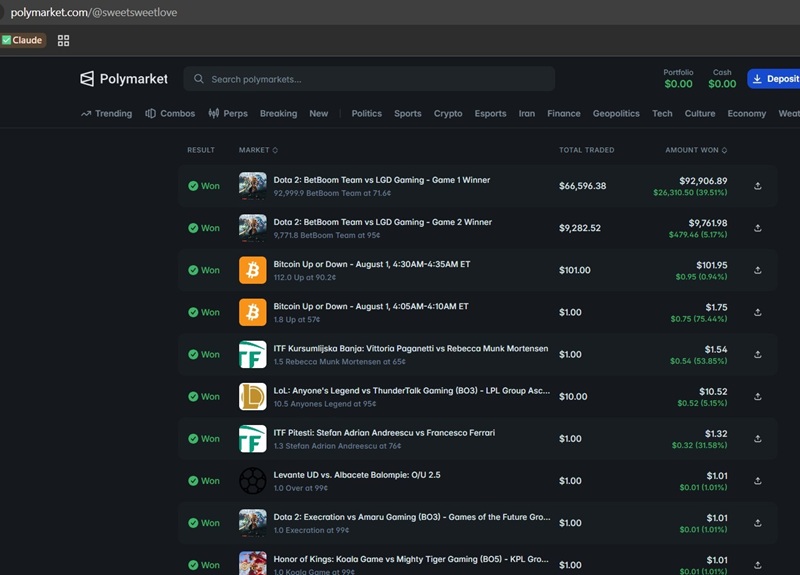Share the Bitcoin 4:30AM-4:35AM result
This screenshot has width=800, height=575.
click(x=758, y=270)
